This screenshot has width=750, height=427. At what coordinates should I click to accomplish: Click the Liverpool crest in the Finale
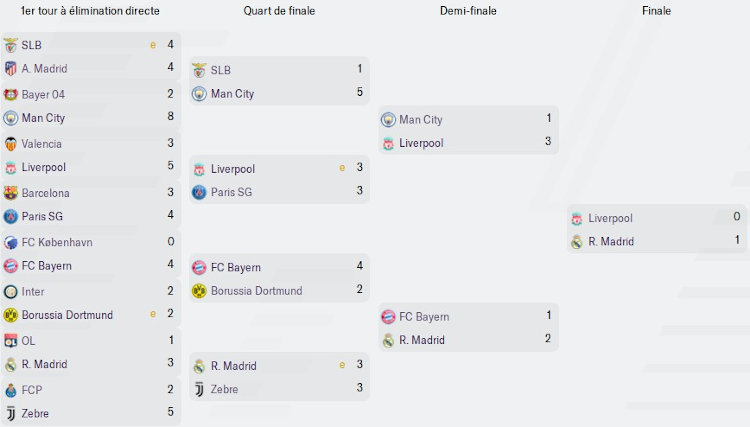coord(577,218)
